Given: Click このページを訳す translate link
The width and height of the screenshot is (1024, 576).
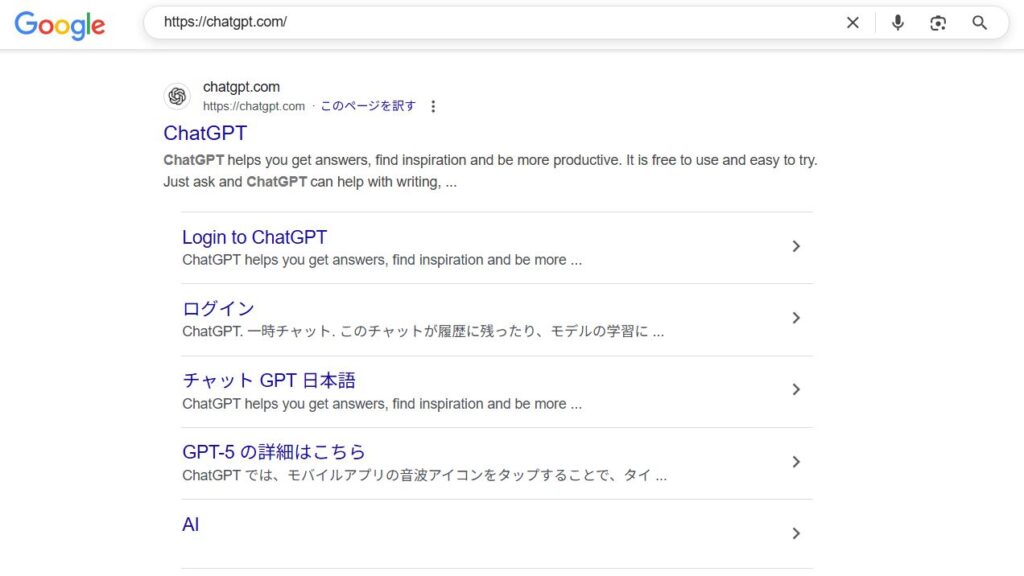Looking at the screenshot, I should coord(368,106).
